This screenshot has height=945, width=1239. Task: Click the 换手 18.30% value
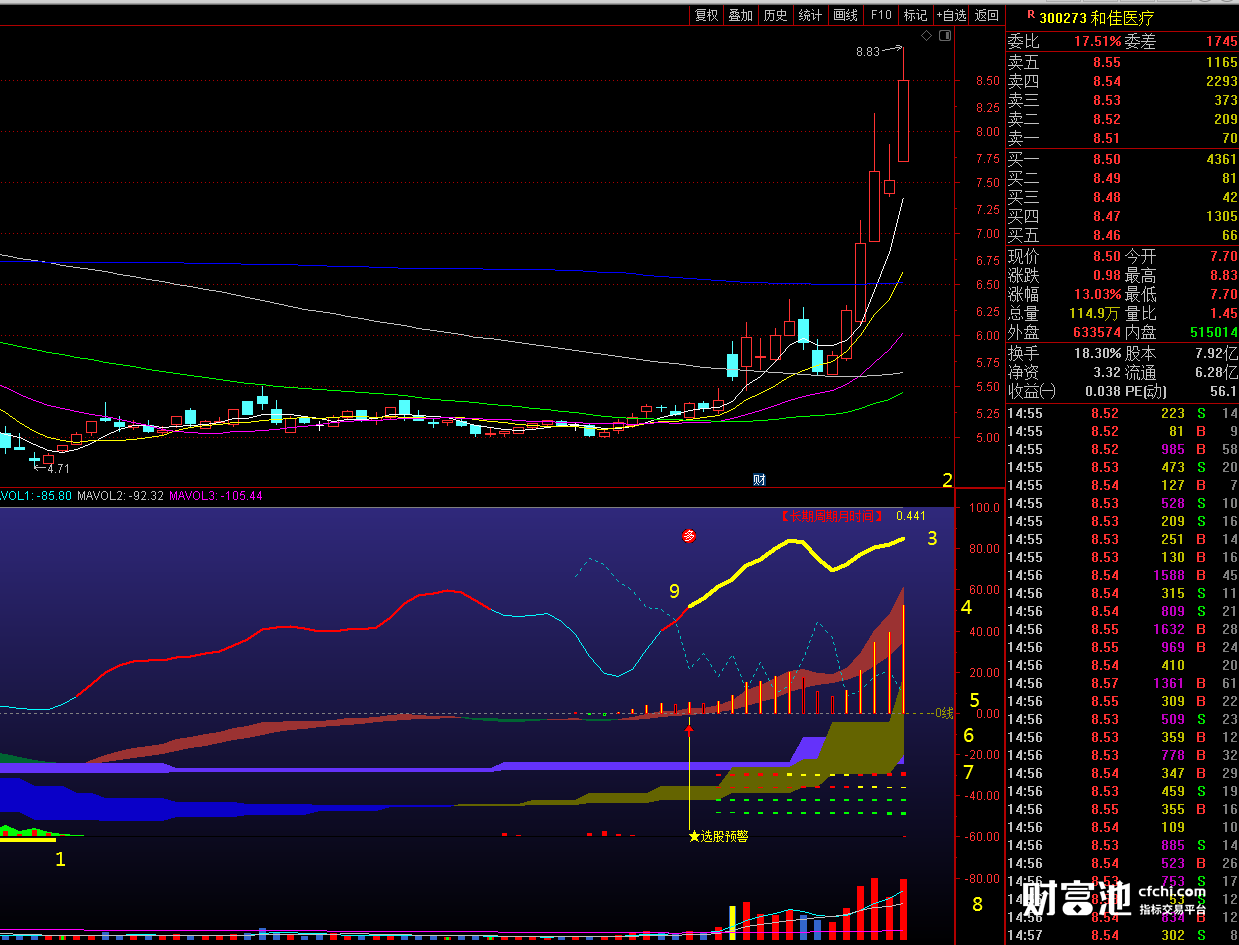point(1098,354)
